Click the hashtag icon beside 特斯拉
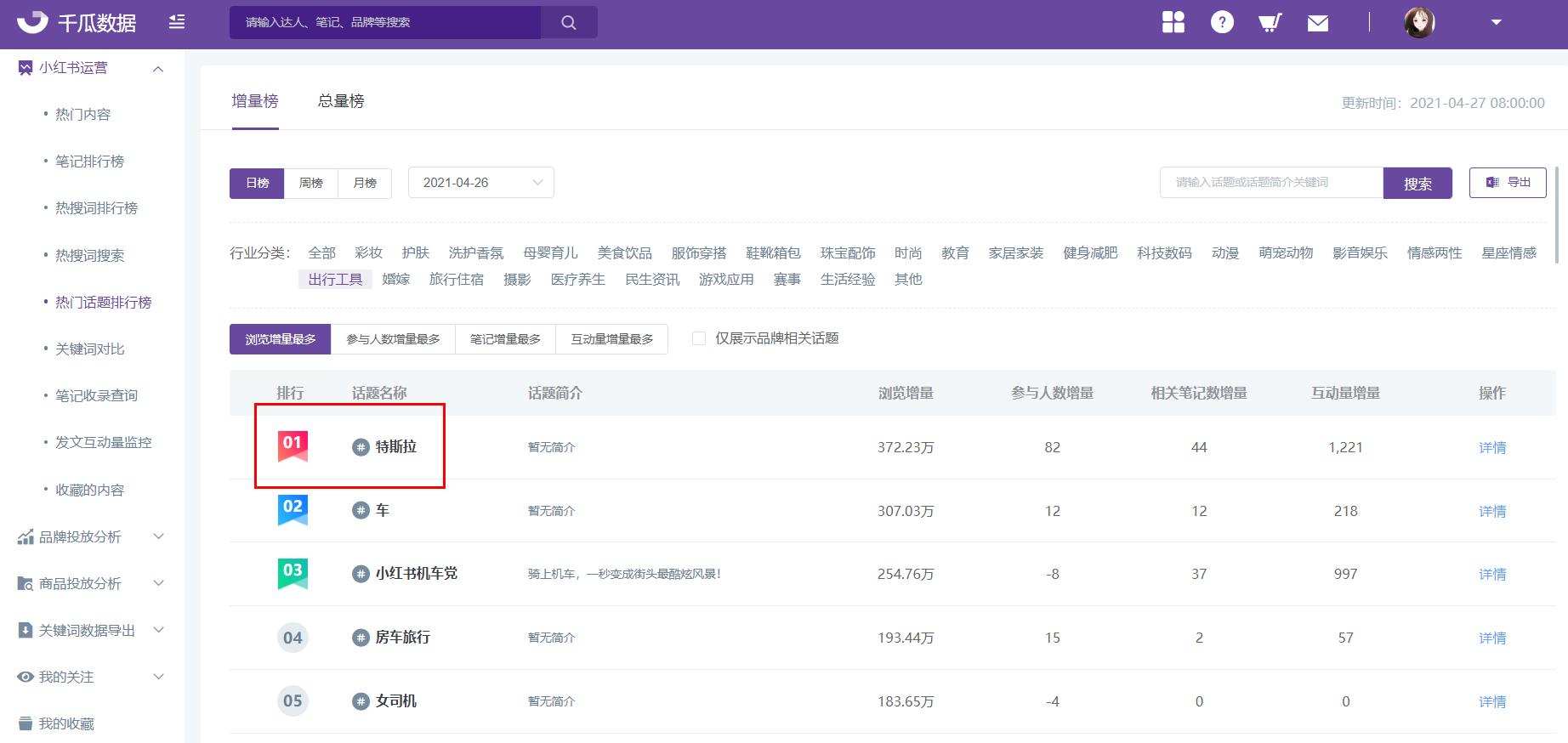 click(x=361, y=447)
